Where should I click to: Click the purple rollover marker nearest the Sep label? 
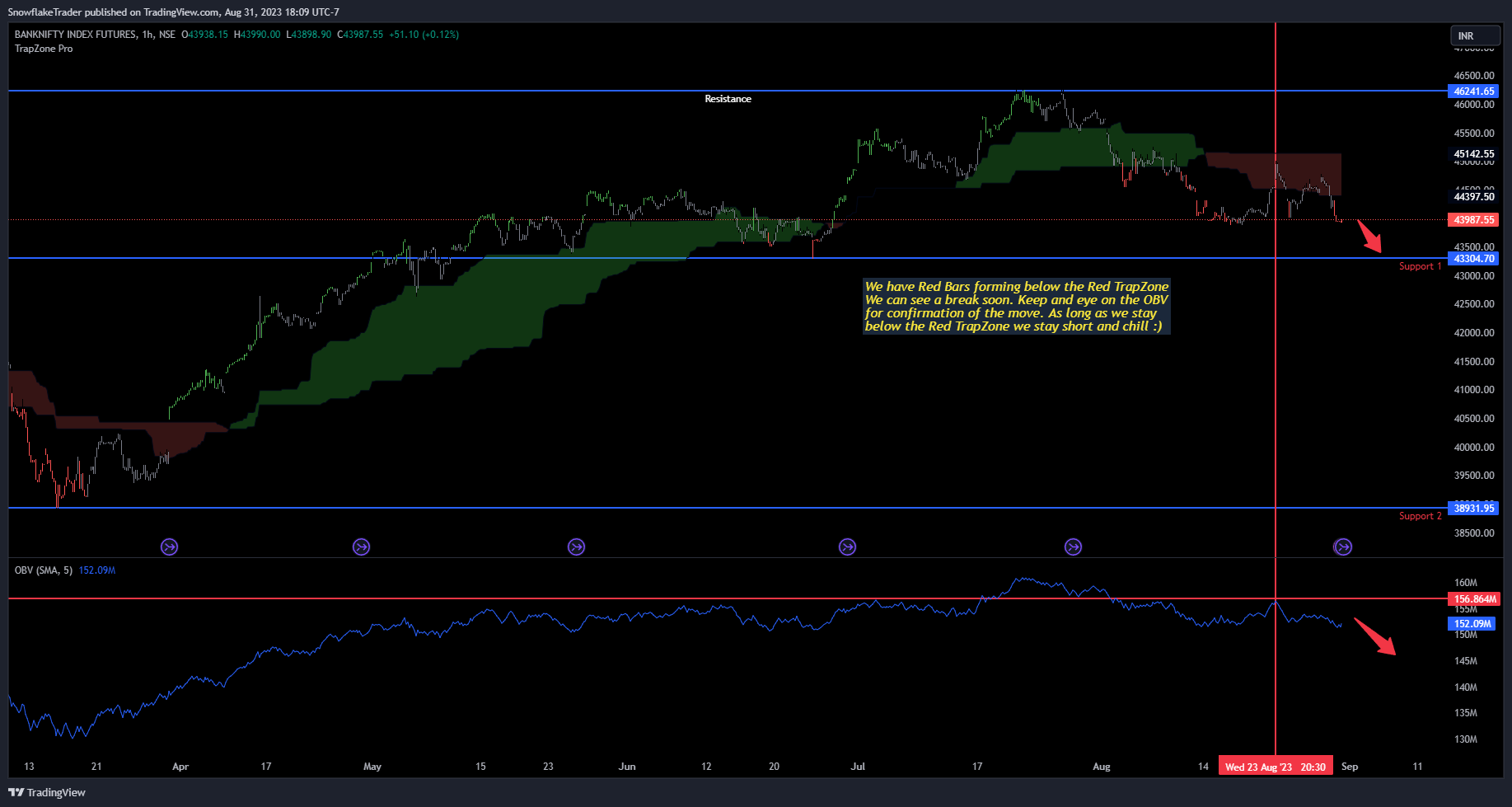pos(1342,547)
